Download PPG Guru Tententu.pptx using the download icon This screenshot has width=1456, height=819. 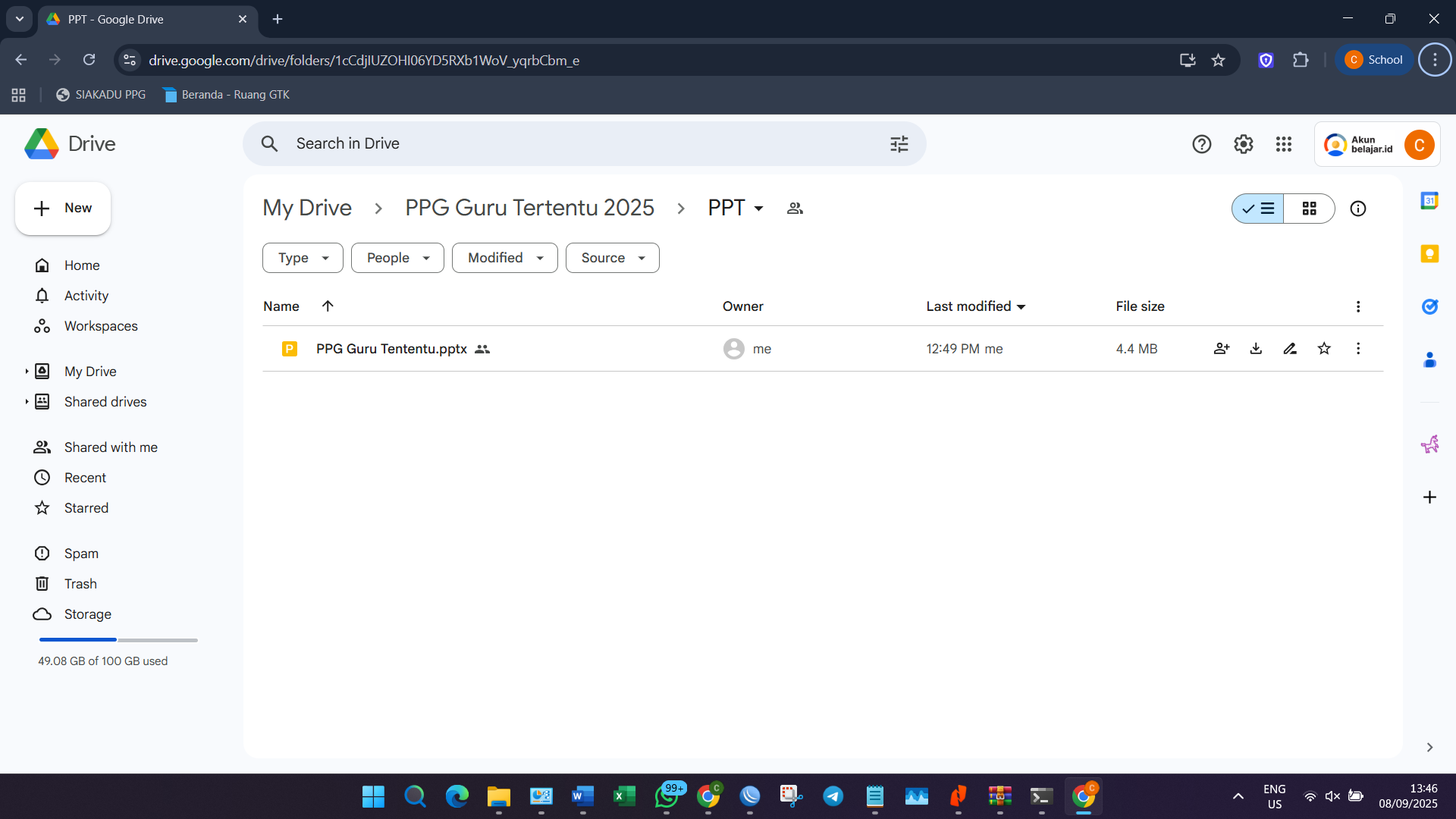[1256, 349]
